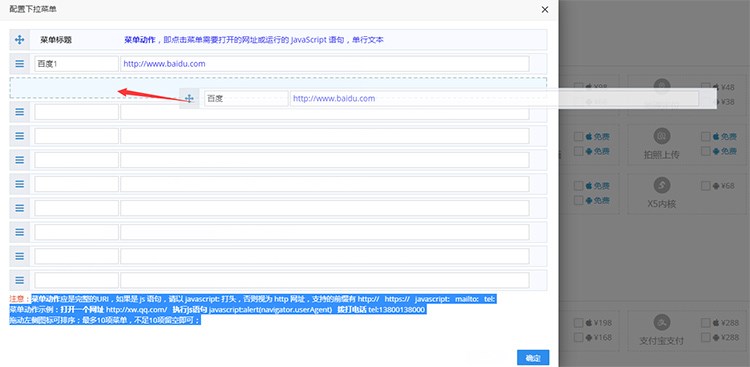Click the 配置下拉菜单 dialog title
Image resolution: width=750 pixels, height=367 pixels.
click(x=33, y=9)
